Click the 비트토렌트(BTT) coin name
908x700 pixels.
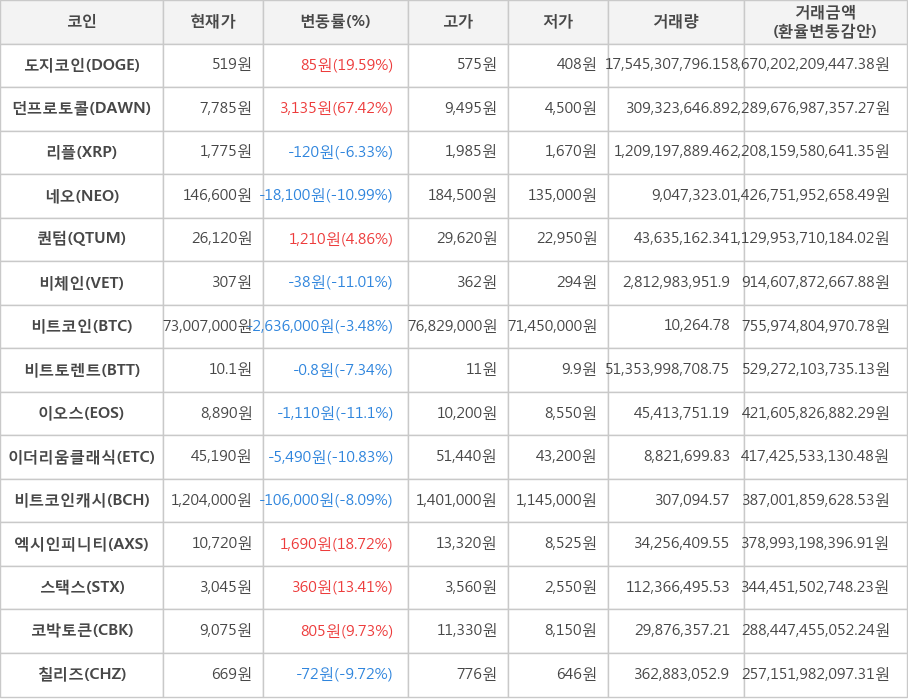point(82,369)
